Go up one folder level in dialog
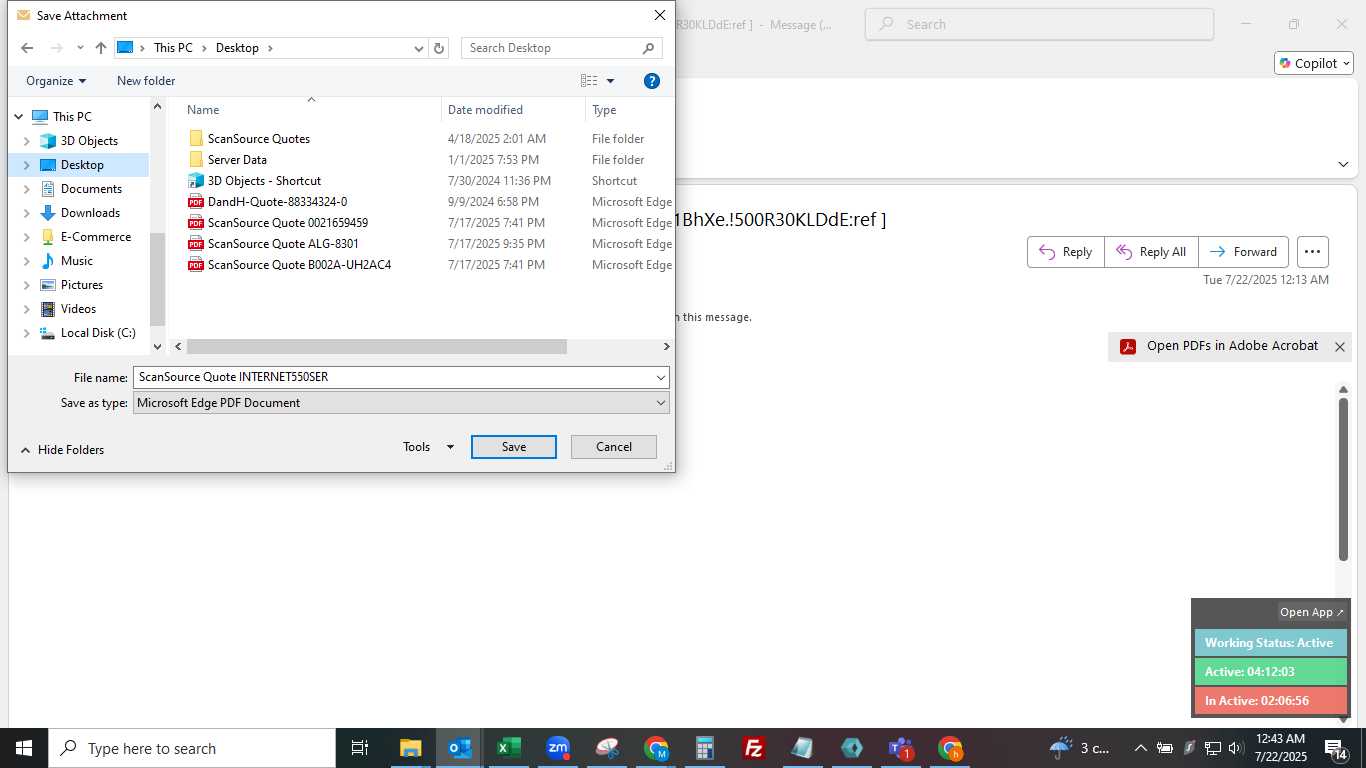The height and width of the screenshot is (768, 1366). pos(101,48)
